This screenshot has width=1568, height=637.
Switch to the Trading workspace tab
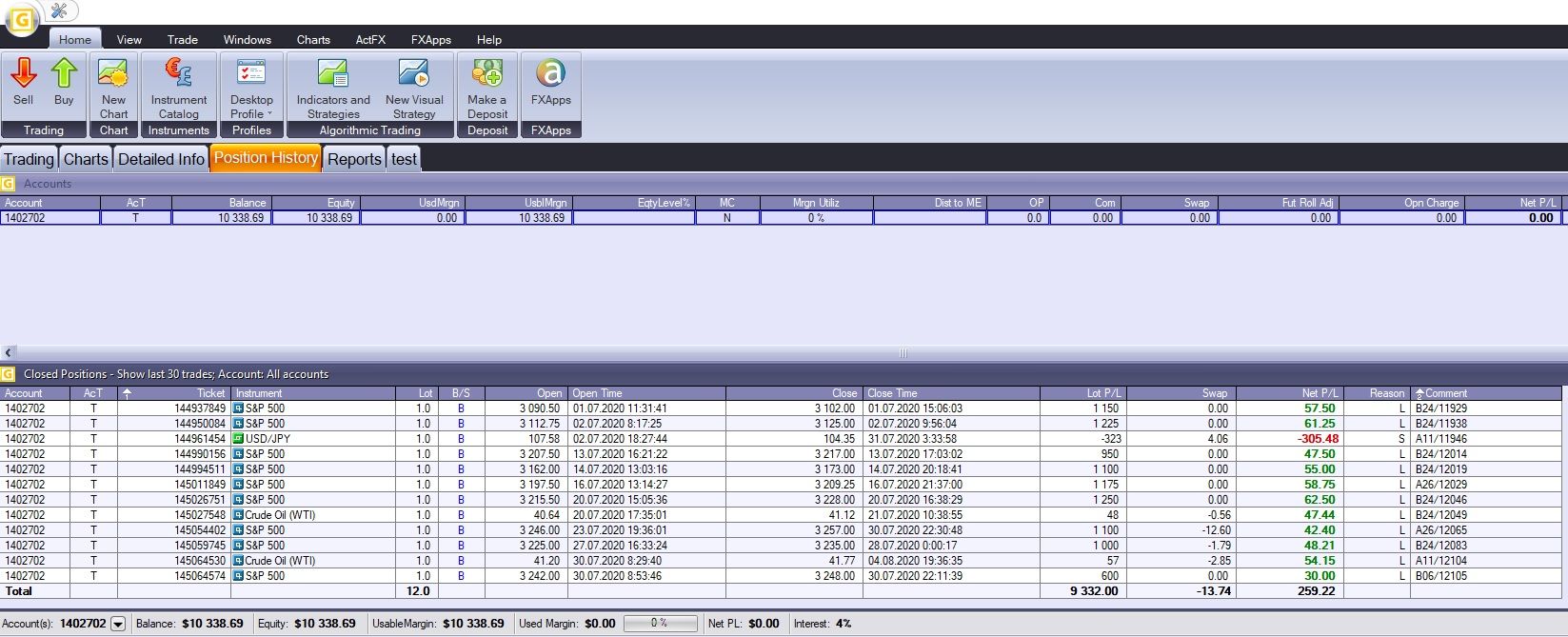point(30,159)
